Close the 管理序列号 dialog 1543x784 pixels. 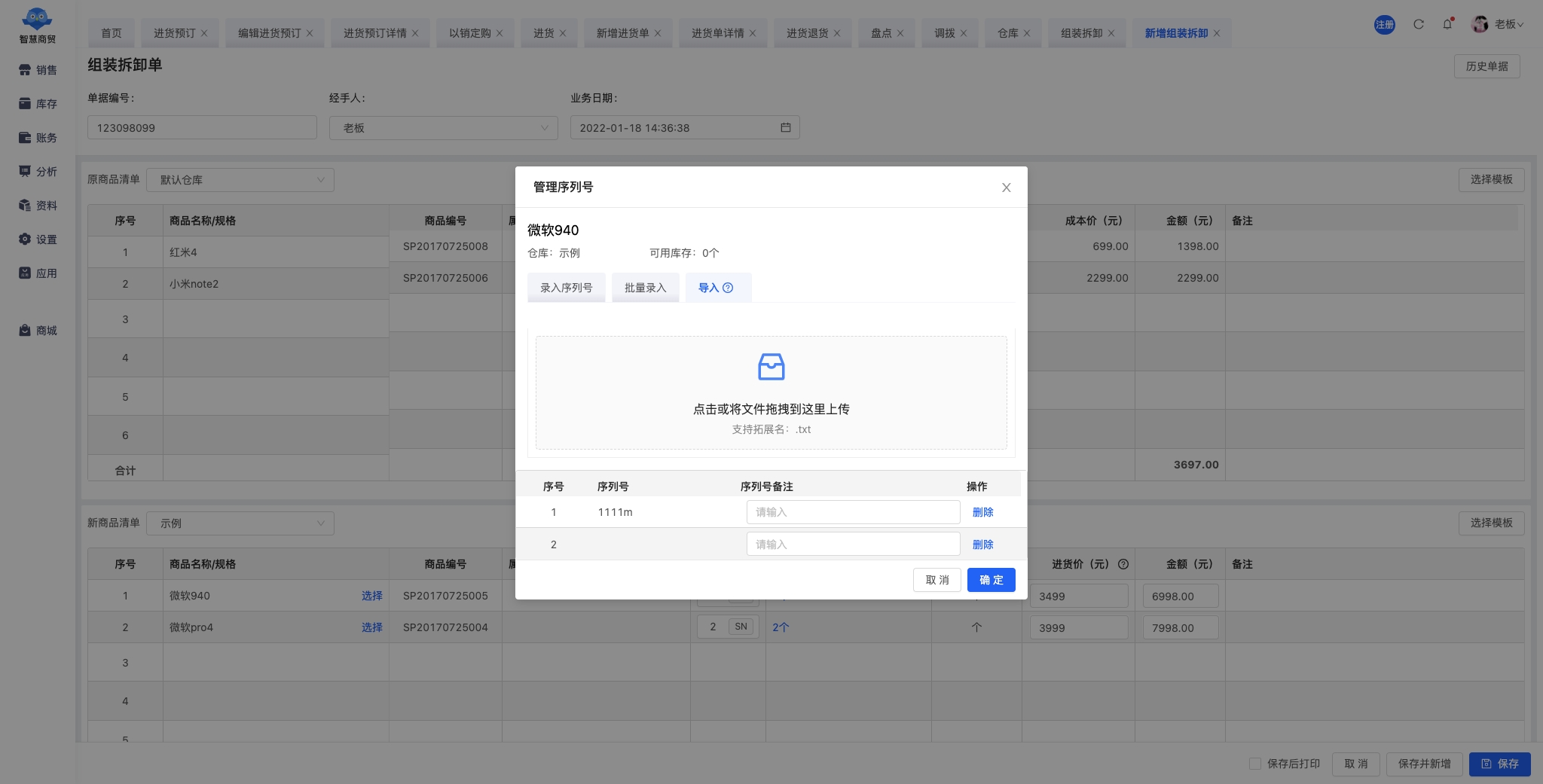[1006, 188]
